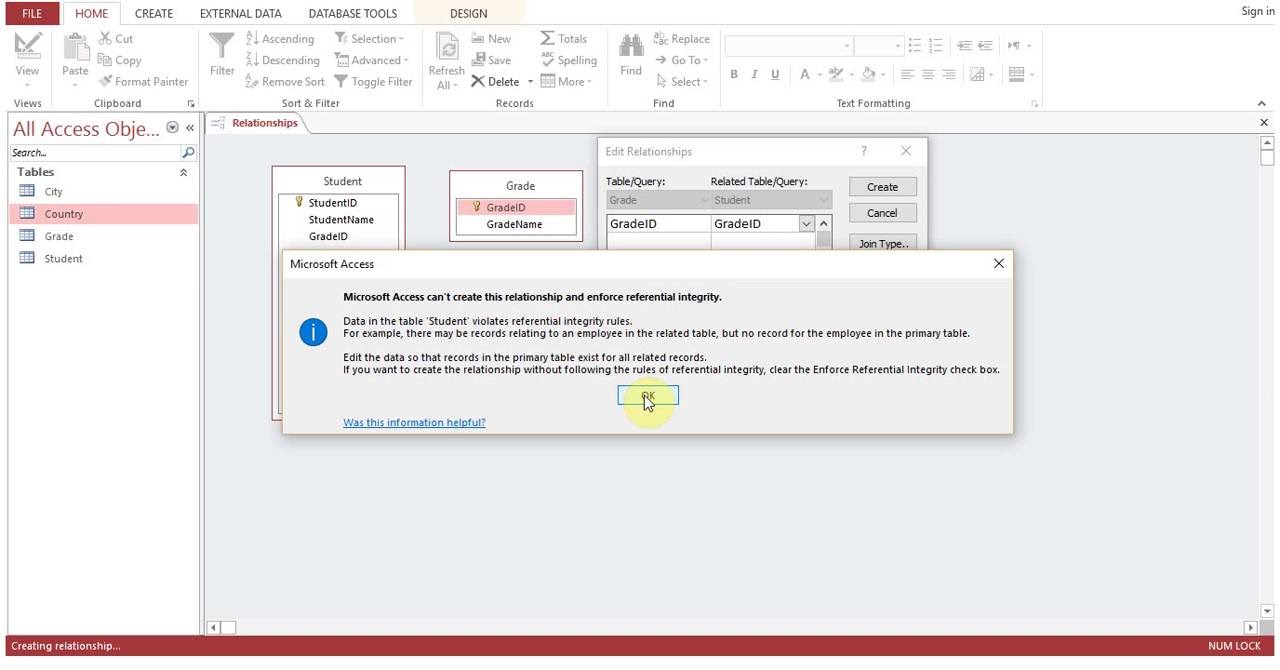Viewport: 1280px width, 670px height.
Task: Center align text
Action: 928,74
